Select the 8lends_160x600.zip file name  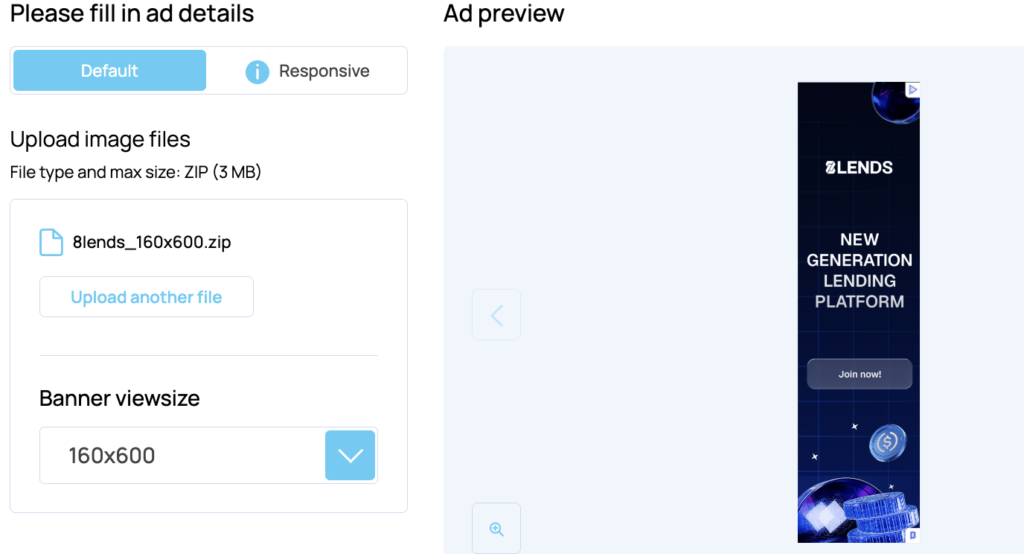(x=152, y=242)
